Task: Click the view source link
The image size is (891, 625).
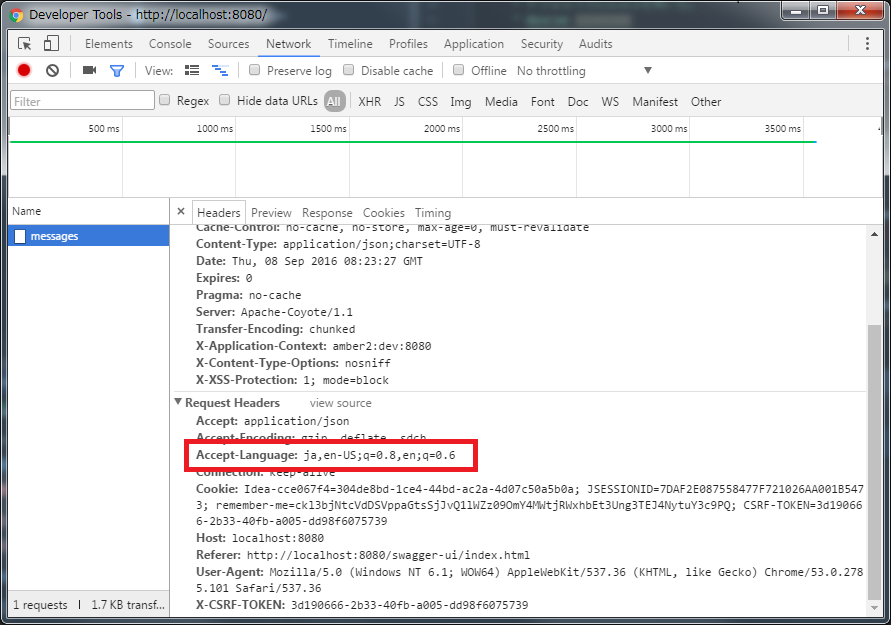Action: [x=340, y=403]
